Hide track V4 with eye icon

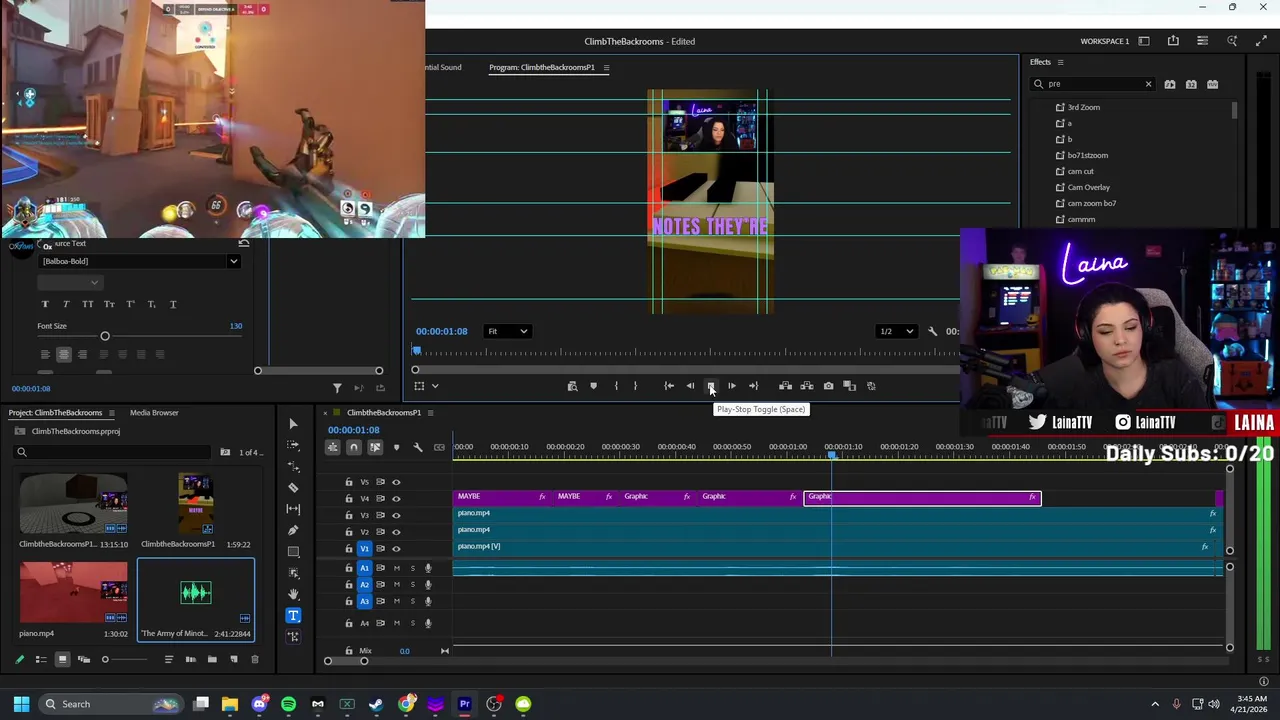(x=396, y=498)
